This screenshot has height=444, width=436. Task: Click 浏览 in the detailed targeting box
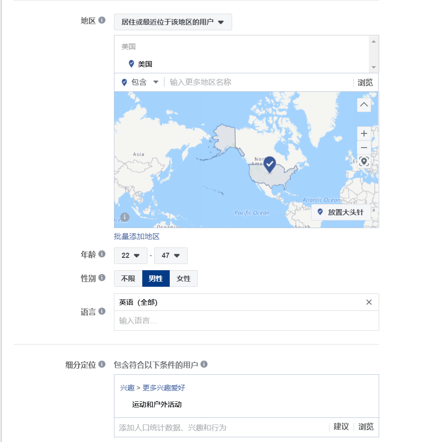point(366,427)
